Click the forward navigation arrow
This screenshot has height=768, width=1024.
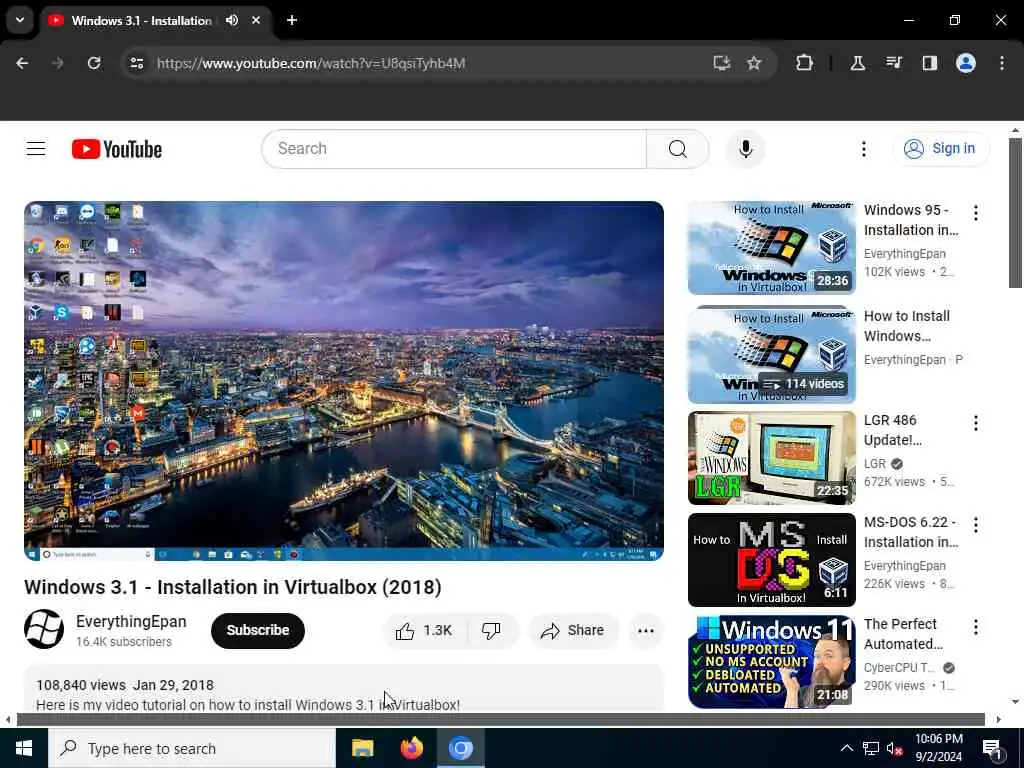click(x=57, y=63)
